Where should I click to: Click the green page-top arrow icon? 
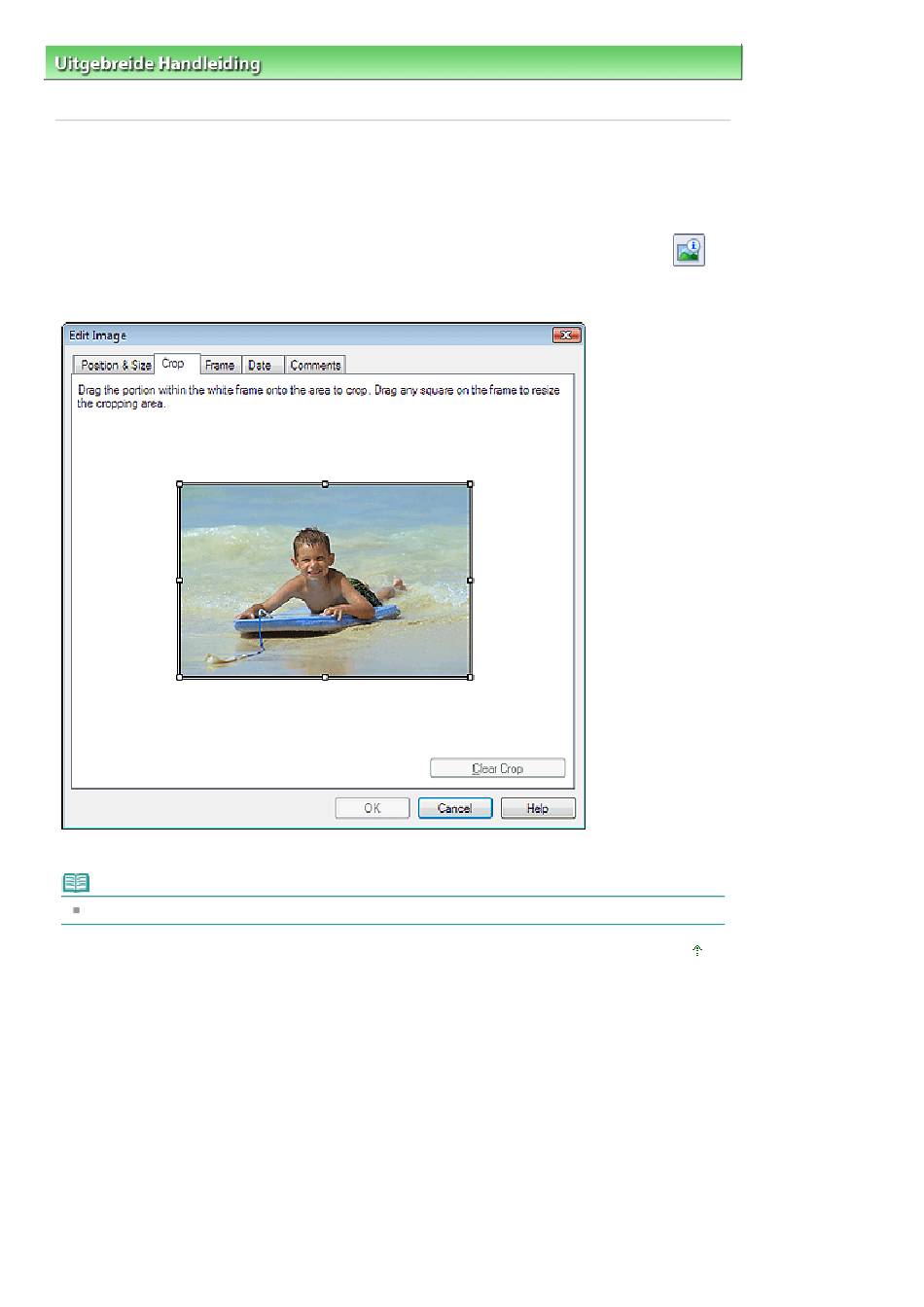[x=696, y=950]
